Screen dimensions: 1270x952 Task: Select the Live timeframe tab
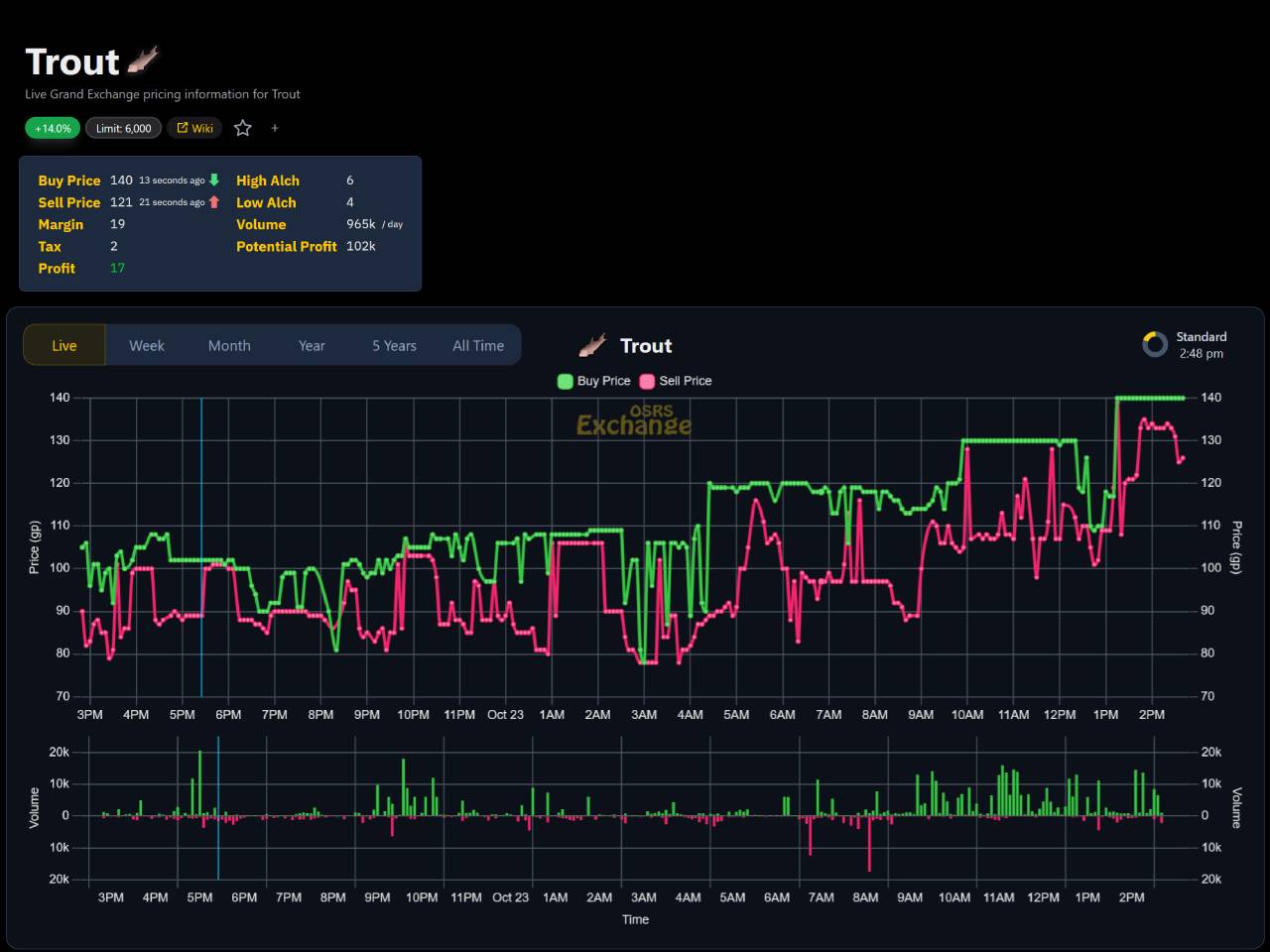pos(64,345)
